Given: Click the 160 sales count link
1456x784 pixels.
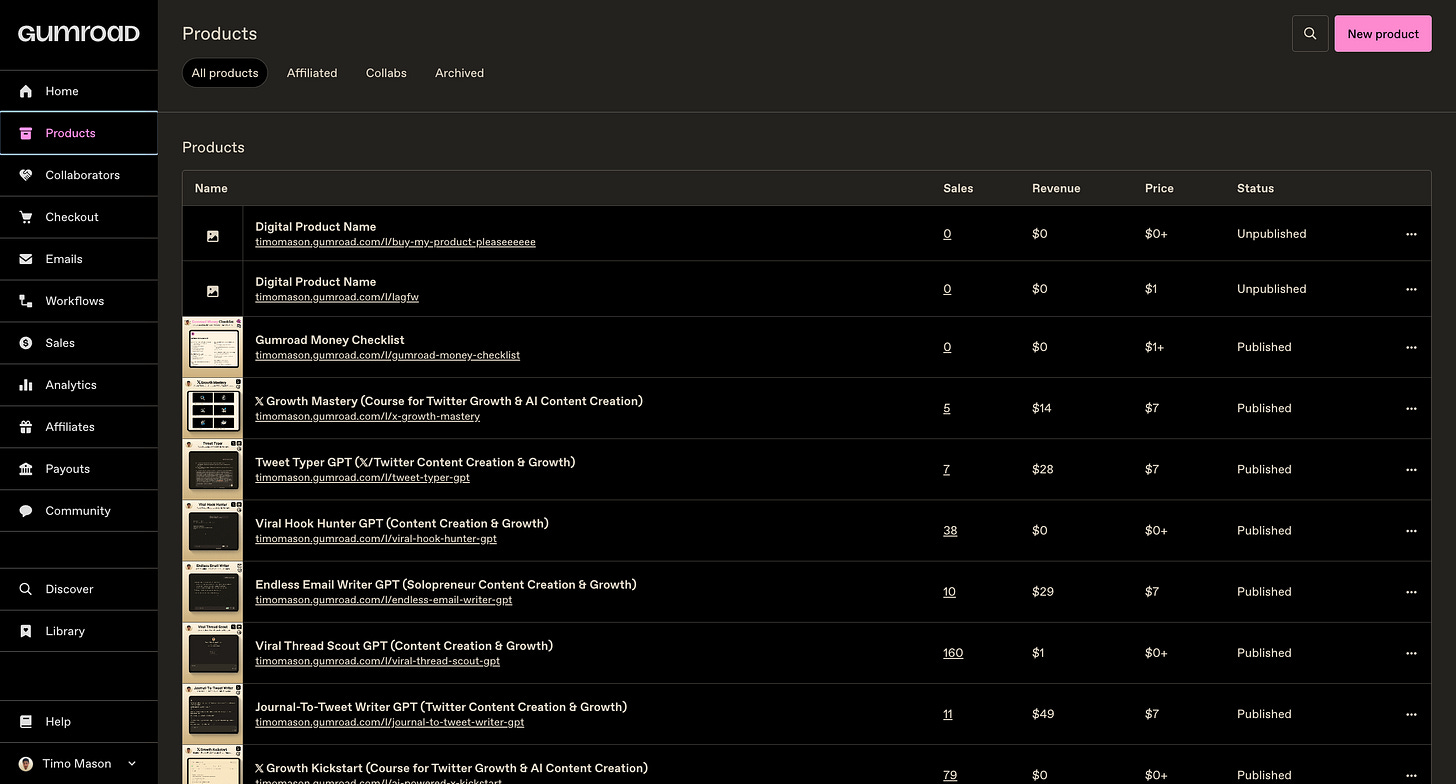Looking at the screenshot, I should coord(953,653).
